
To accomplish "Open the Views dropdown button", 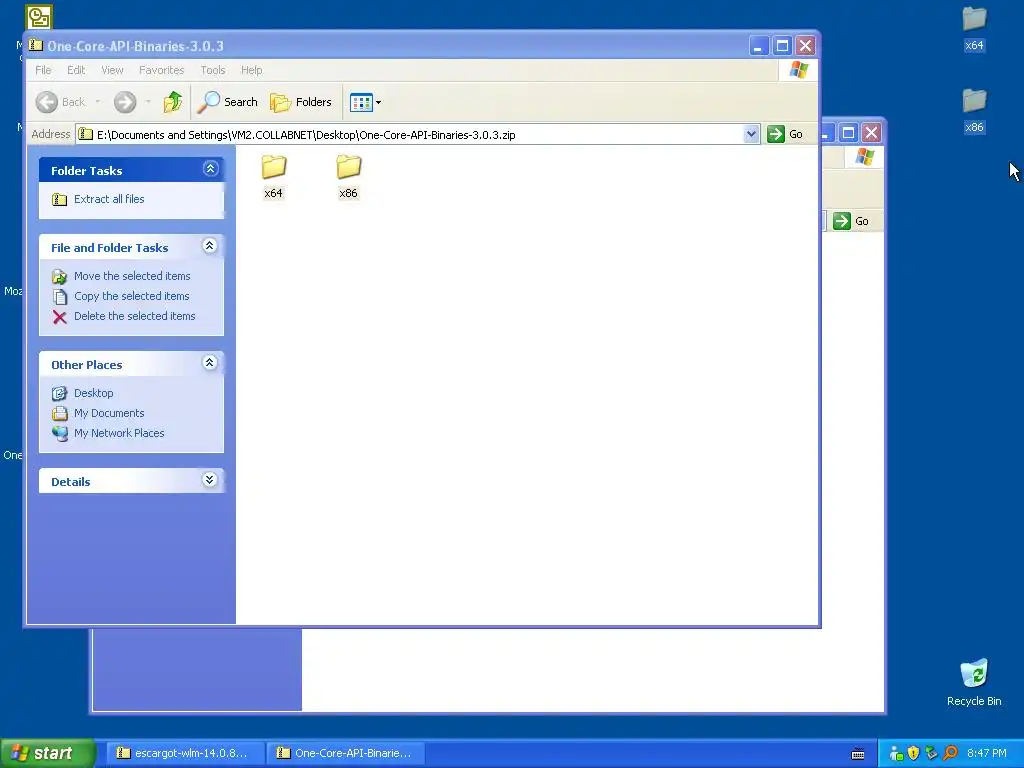I will click(x=365, y=102).
